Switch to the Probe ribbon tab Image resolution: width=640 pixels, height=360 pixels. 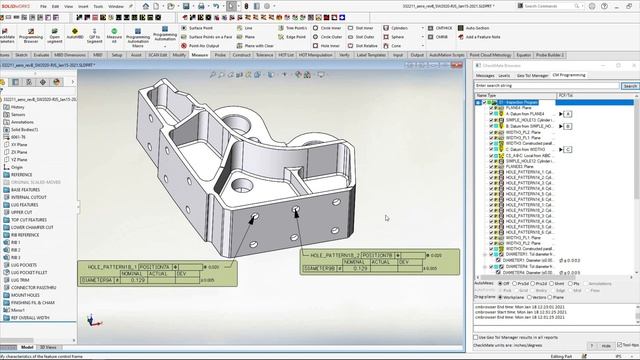[220, 55]
